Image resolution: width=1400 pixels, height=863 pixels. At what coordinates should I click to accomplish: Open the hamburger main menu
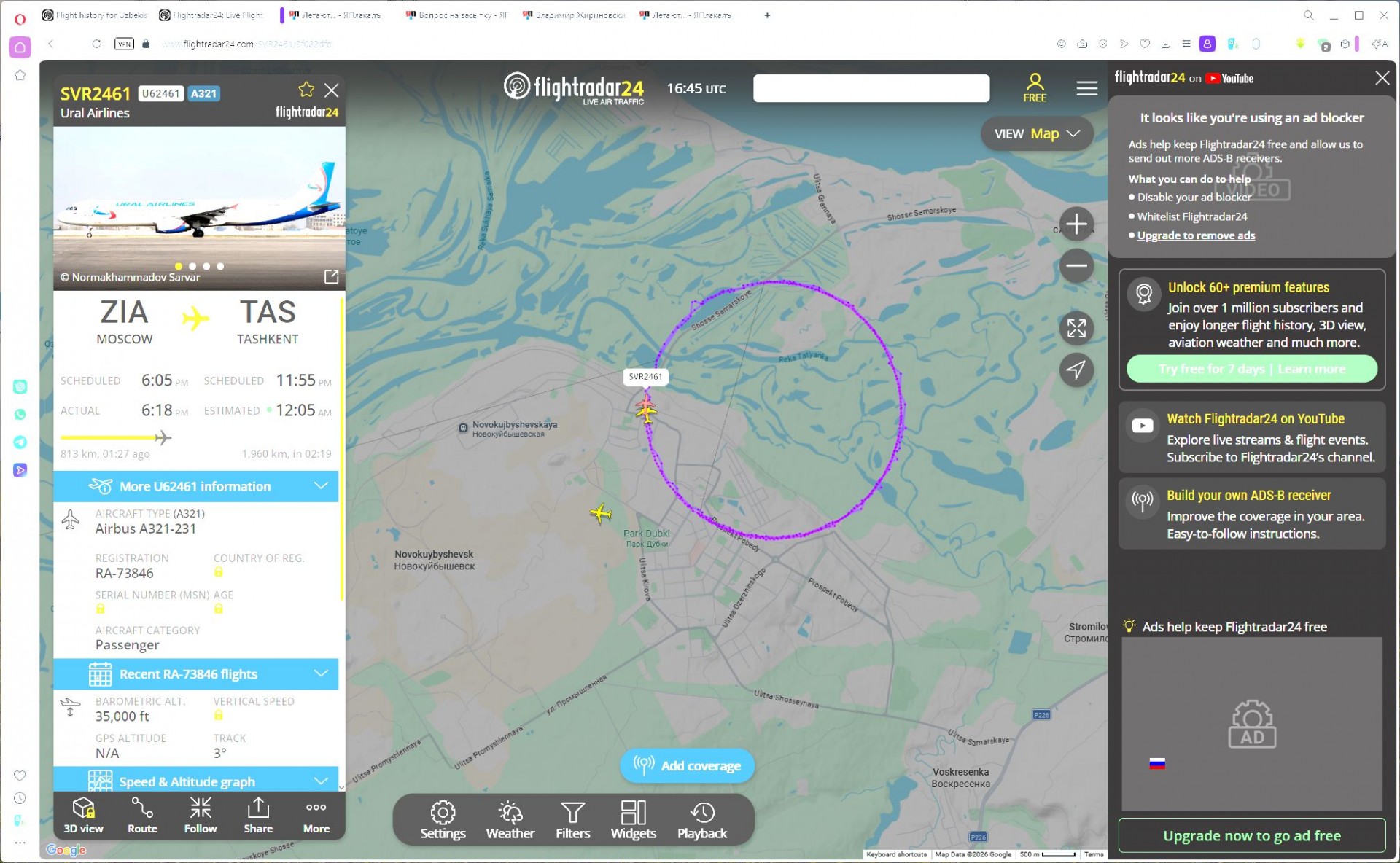[x=1086, y=88]
